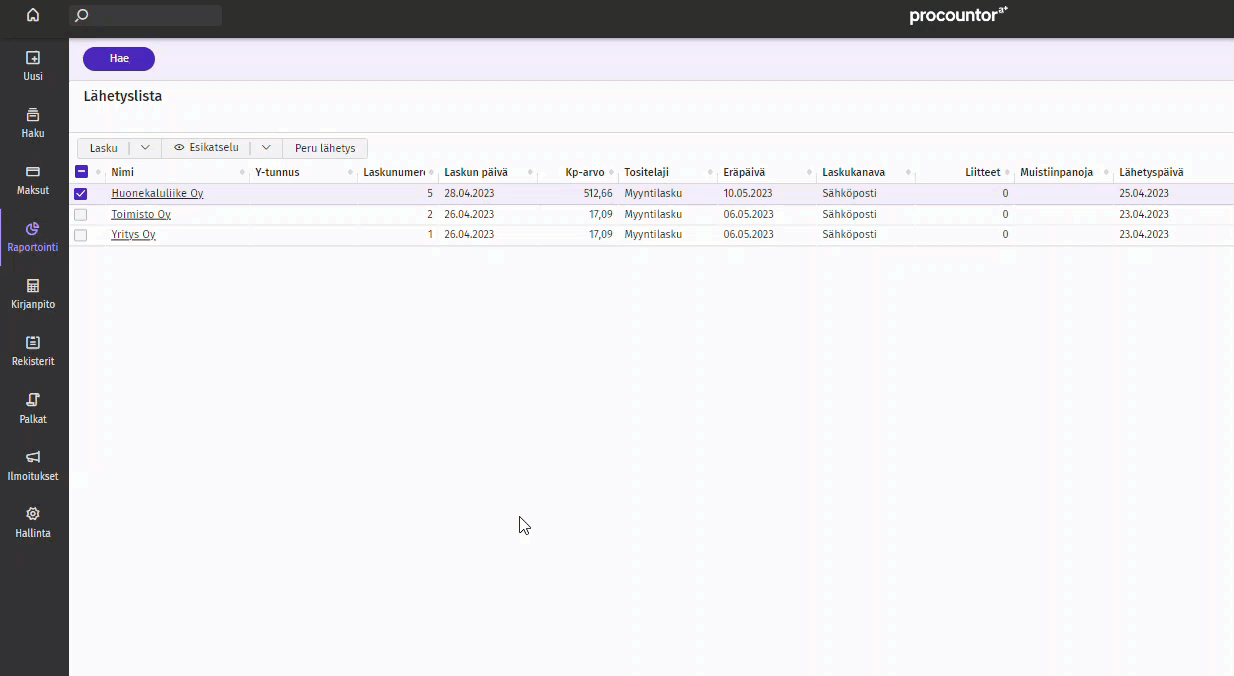Click the Lähetyspäivä column header
The height and width of the screenshot is (676, 1234).
tap(1151, 173)
